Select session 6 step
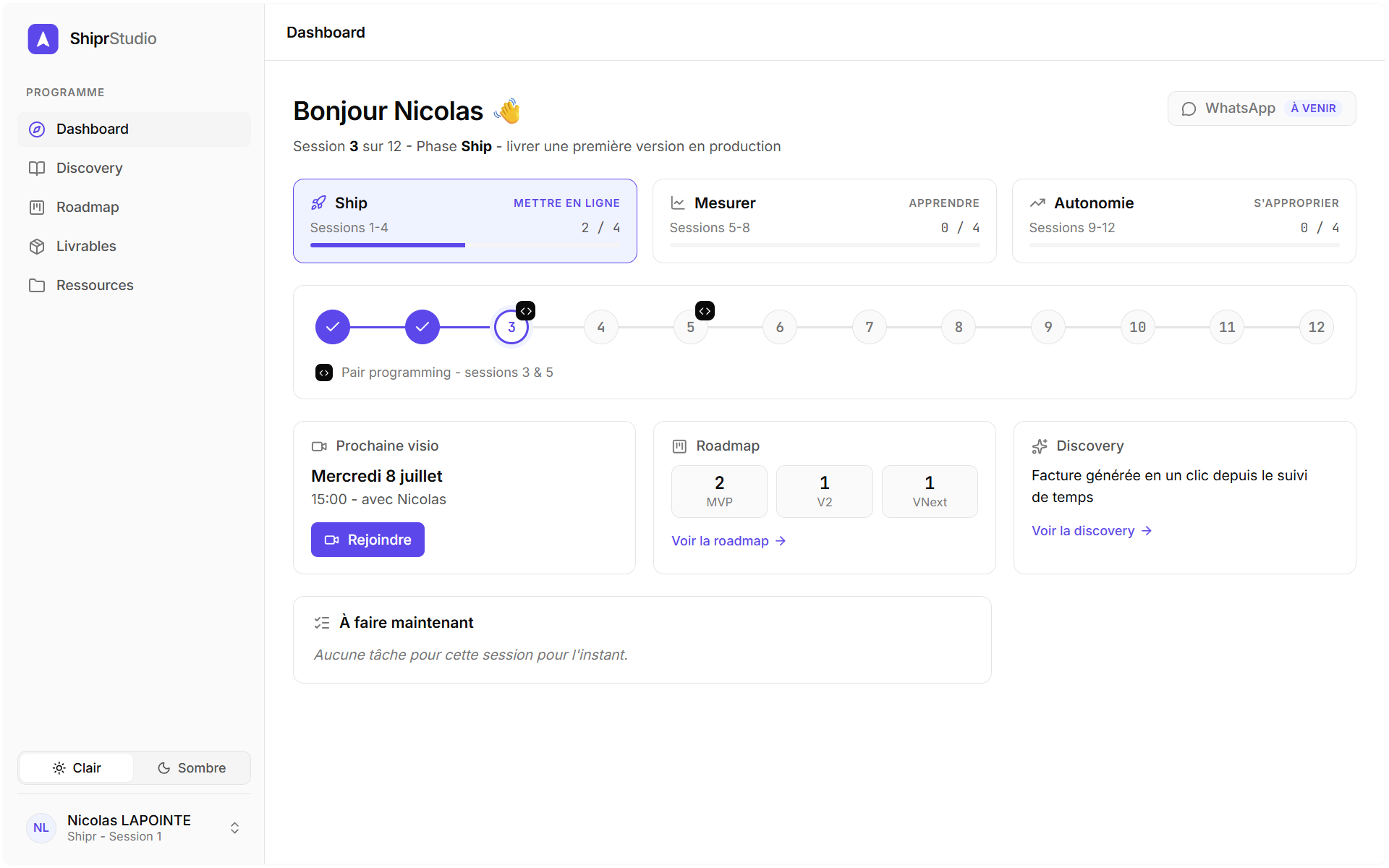Viewport: 1389px width, 868px height. [780, 327]
